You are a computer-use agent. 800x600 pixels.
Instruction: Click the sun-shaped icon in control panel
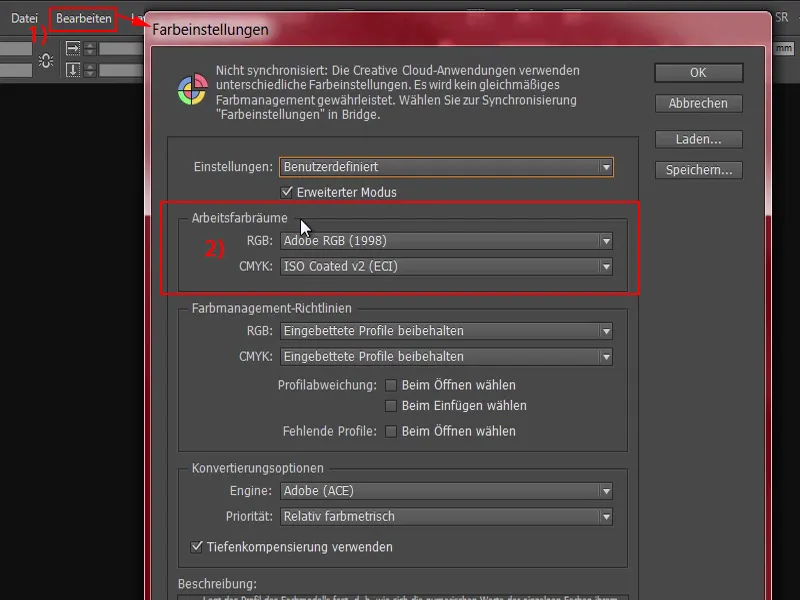pos(46,61)
